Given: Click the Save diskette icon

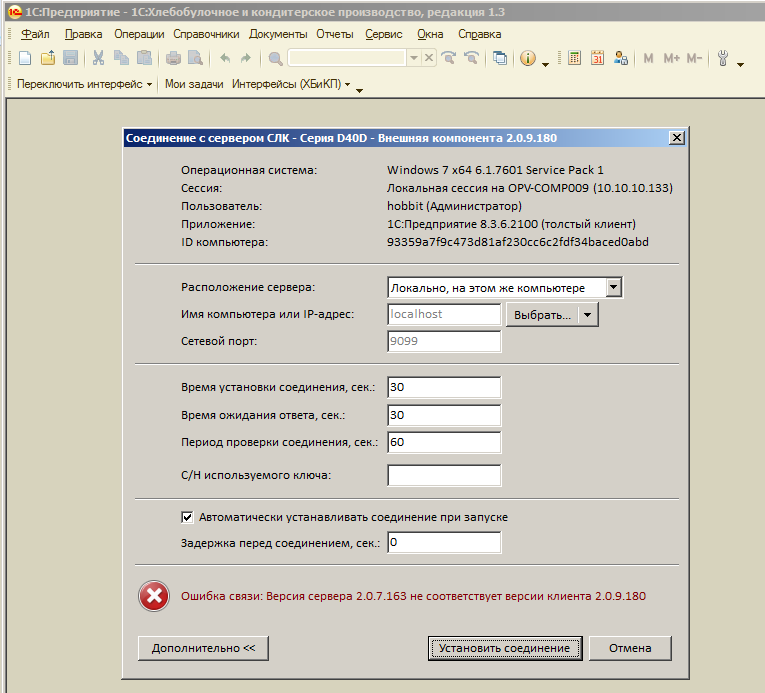Looking at the screenshot, I should pos(70,58).
